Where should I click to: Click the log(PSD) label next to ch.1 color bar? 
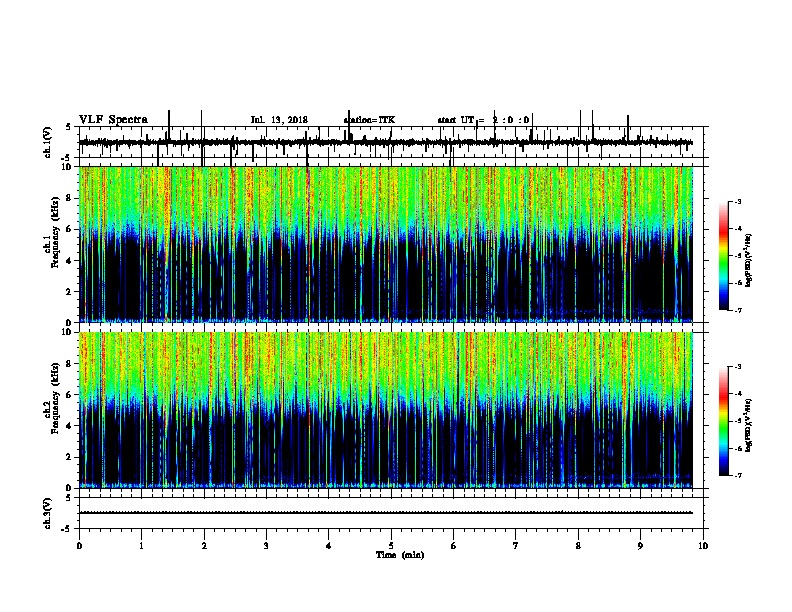point(748,261)
